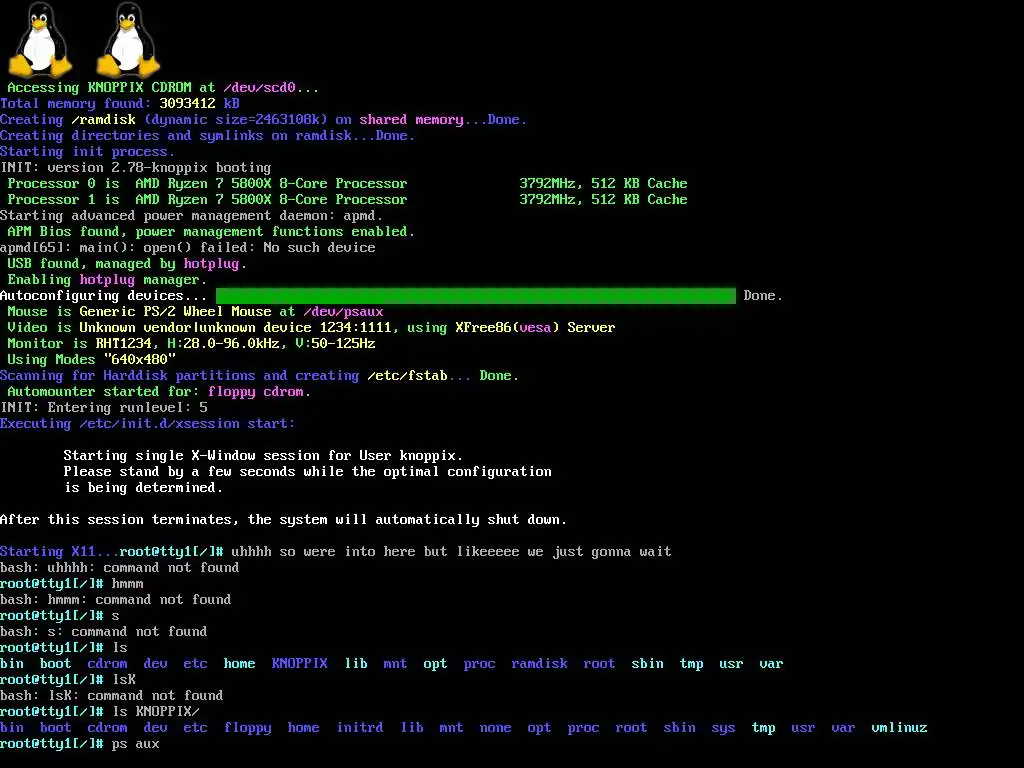1024x768 pixels.
Task: Click 'hotplug' in the USB found line
Action: [x=211, y=264]
